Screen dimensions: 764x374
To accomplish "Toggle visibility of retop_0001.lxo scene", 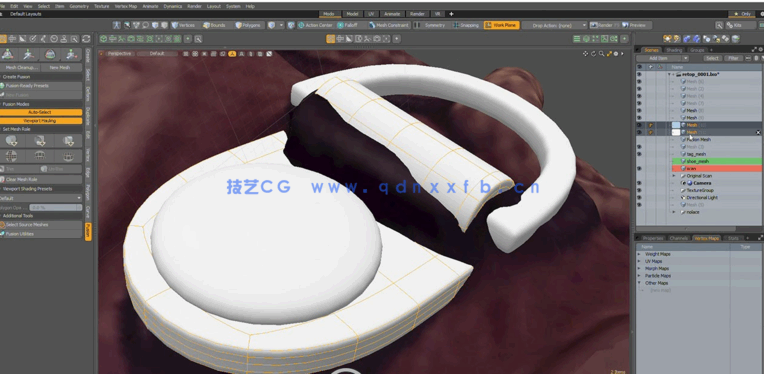I will click(639, 75).
